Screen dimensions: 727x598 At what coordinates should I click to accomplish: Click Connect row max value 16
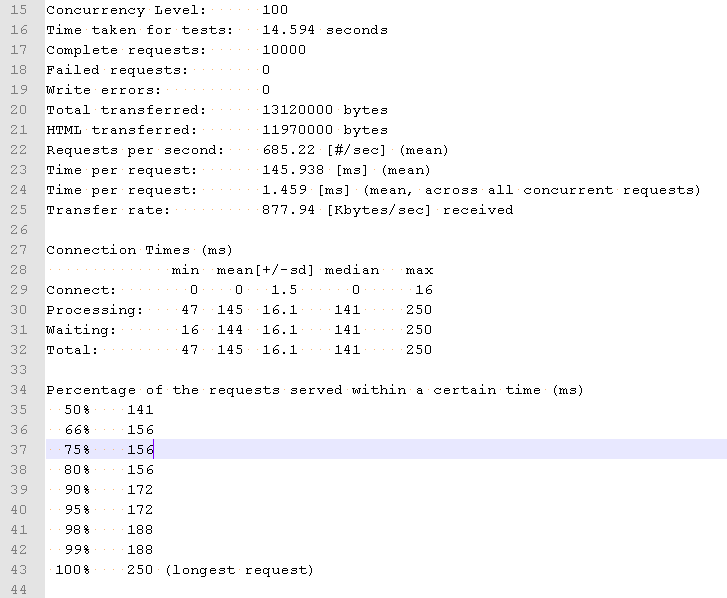tap(424, 290)
